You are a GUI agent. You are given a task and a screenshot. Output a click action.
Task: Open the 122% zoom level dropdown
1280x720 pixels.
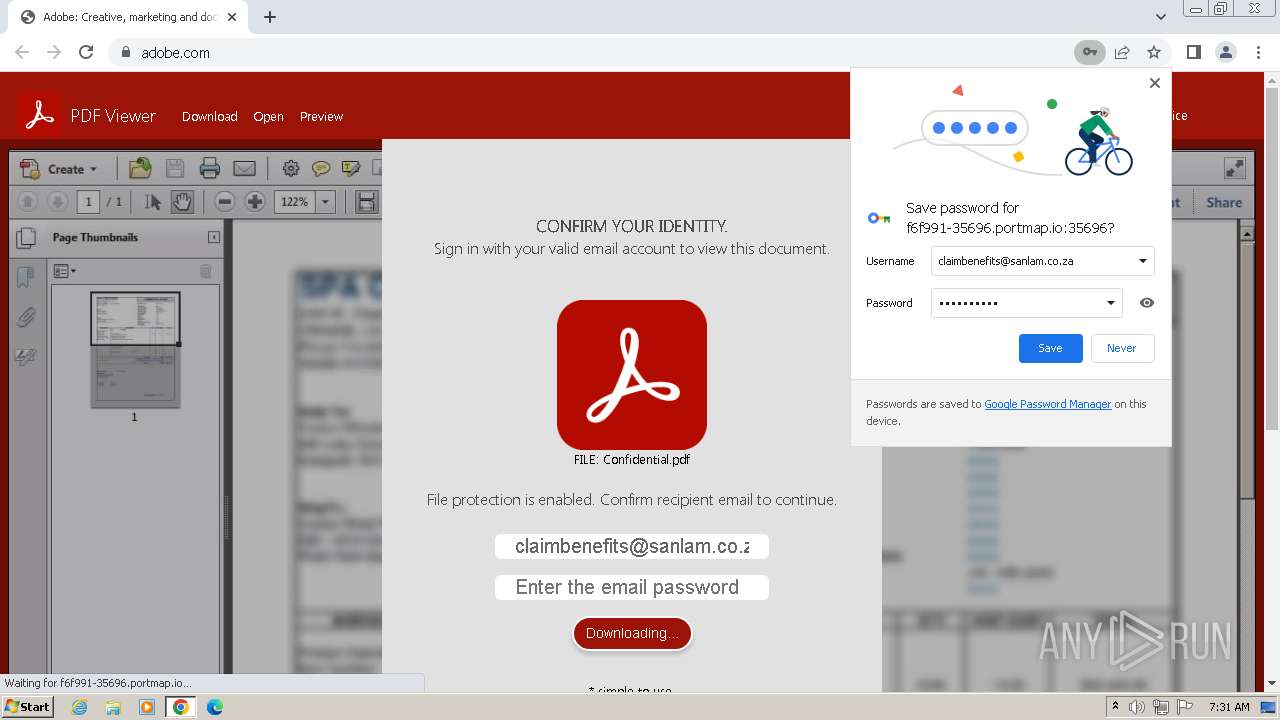coord(325,202)
